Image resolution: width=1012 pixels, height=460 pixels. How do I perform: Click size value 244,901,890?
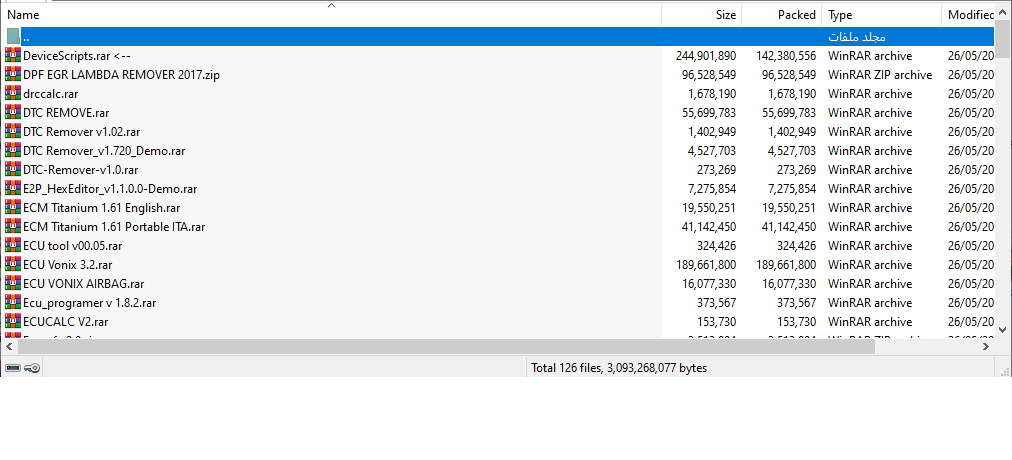pos(705,55)
